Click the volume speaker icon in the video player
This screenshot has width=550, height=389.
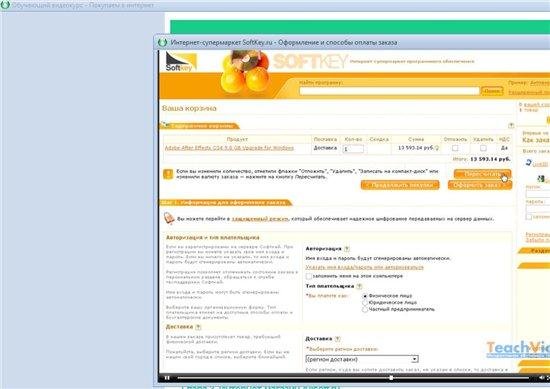[541, 378]
